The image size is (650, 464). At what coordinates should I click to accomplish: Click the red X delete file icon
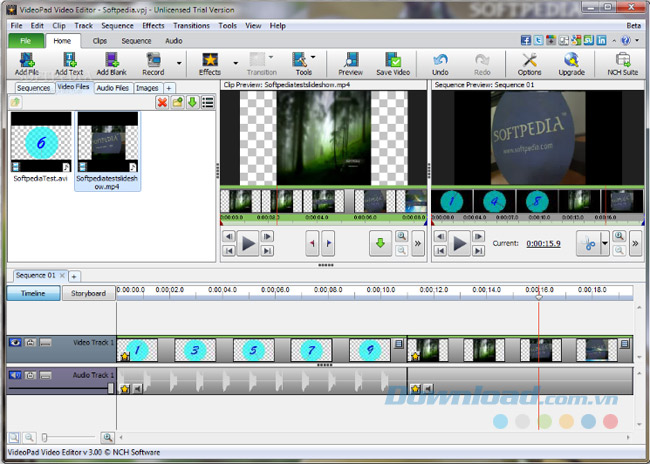(162, 102)
